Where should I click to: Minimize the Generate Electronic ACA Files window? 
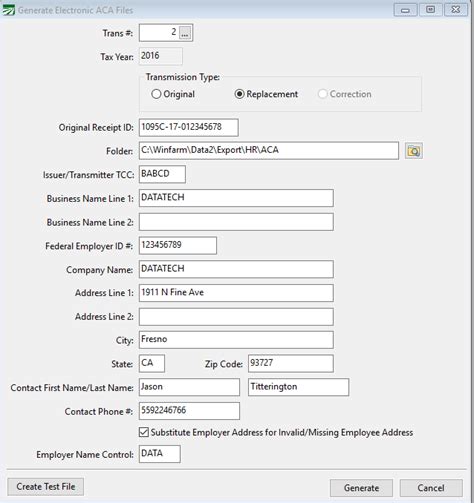pos(405,10)
